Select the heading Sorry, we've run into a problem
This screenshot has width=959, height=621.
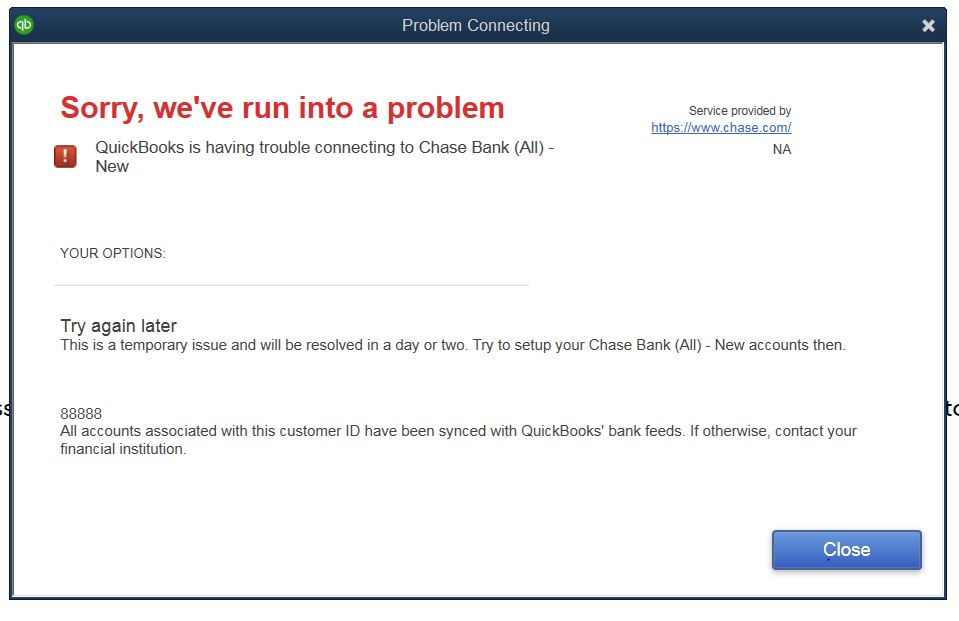(x=282, y=107)
